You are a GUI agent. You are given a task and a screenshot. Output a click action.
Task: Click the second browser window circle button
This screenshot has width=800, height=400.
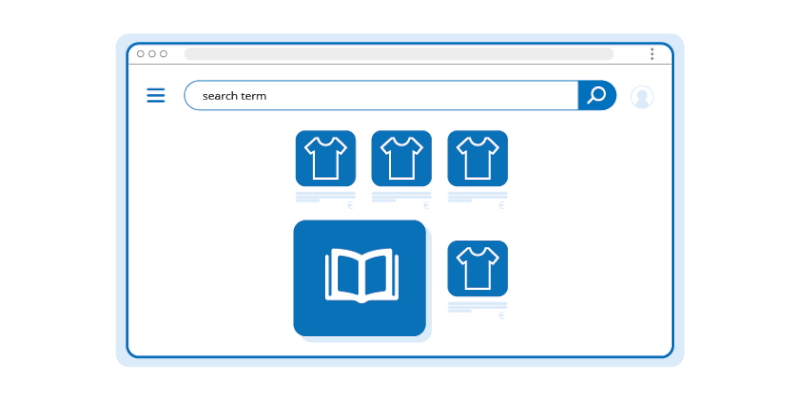pyautogui.click(x=152, y=54)
